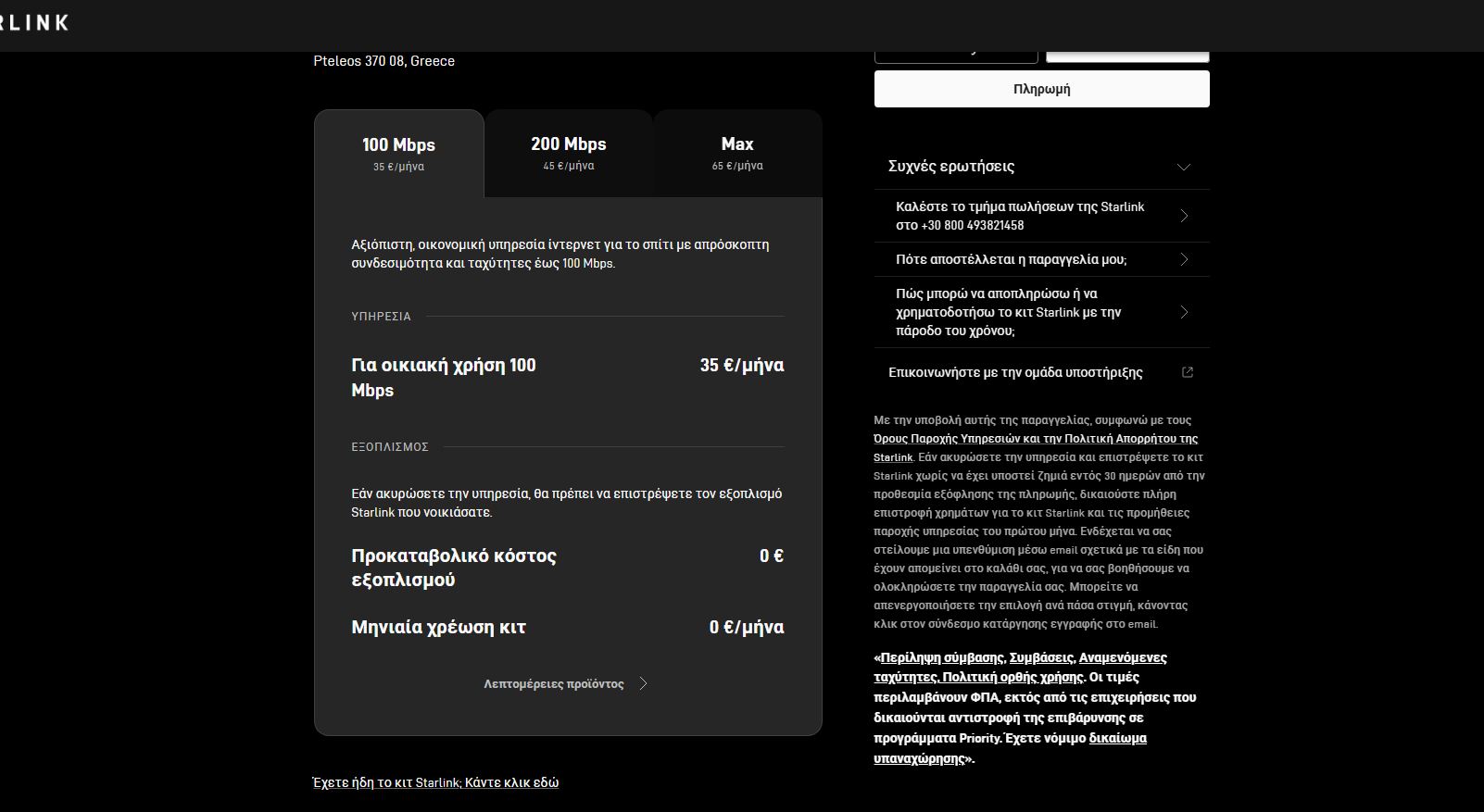
Task: Click the 35 €/μήνα service price
Action: 742,365
